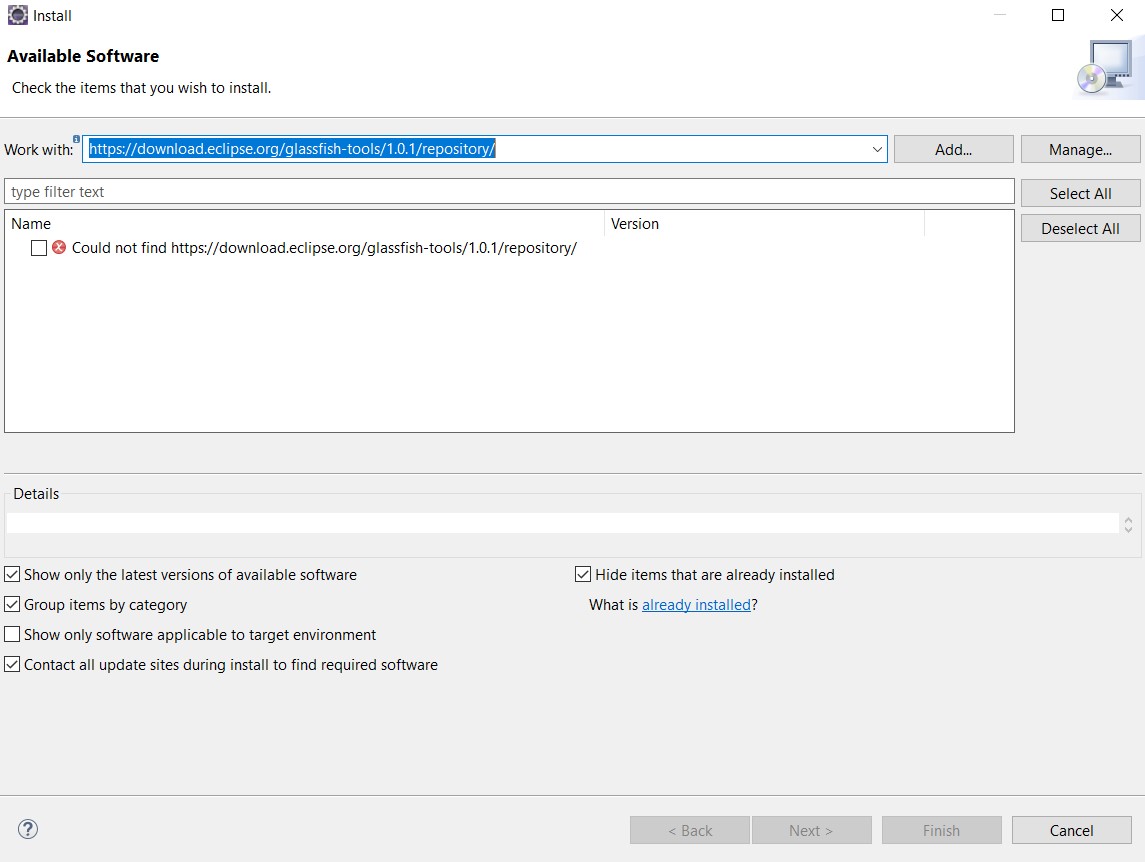Click the Add... button
This screenshot has width=1145, height=862.
[953, 149]
